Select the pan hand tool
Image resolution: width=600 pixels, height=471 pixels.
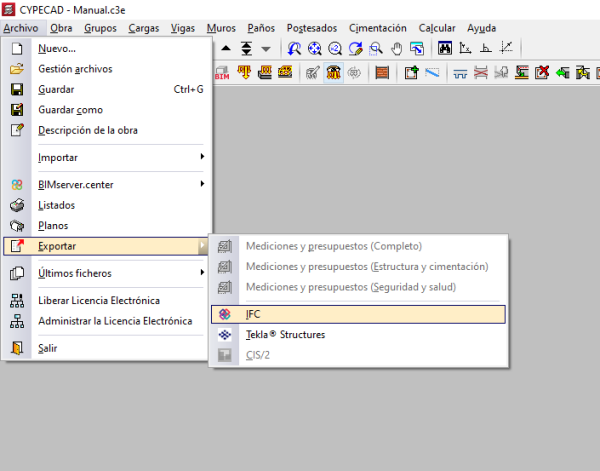point(396,49)
